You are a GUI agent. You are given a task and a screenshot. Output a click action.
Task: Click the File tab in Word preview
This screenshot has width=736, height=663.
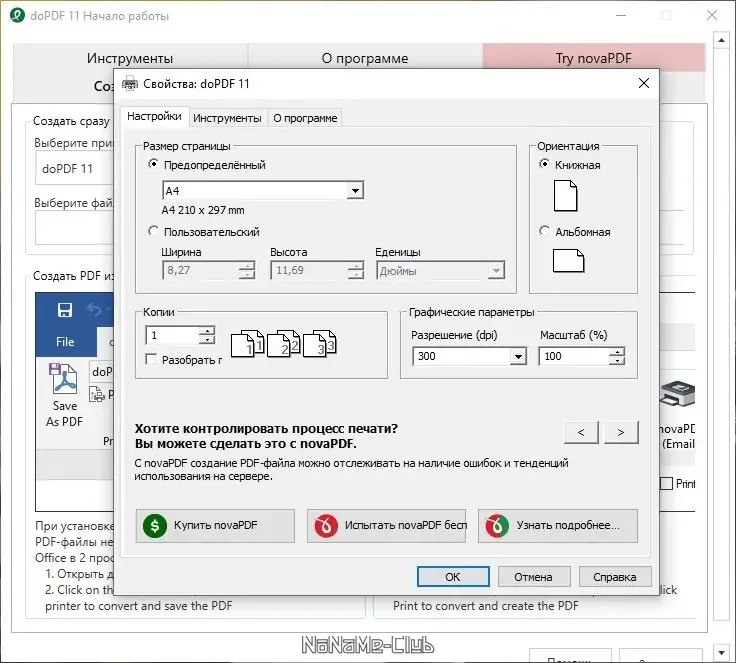tap(65, 341)
